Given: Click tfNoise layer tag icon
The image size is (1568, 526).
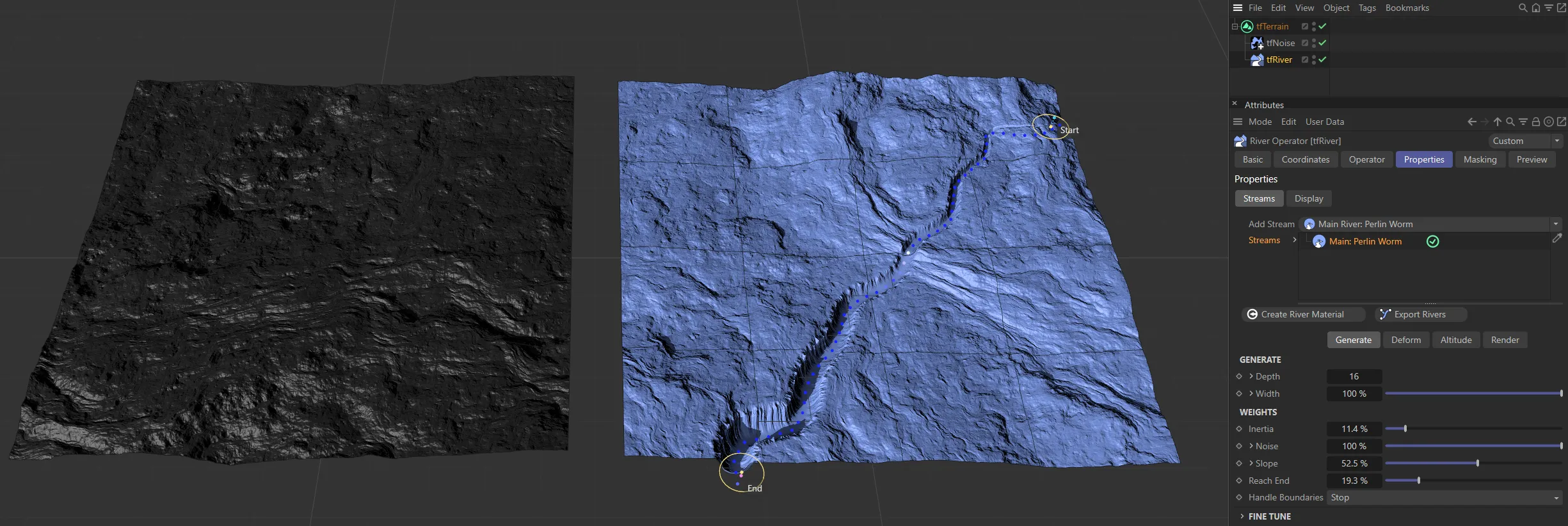Looking at the screenshot, I should (1304, 43).
